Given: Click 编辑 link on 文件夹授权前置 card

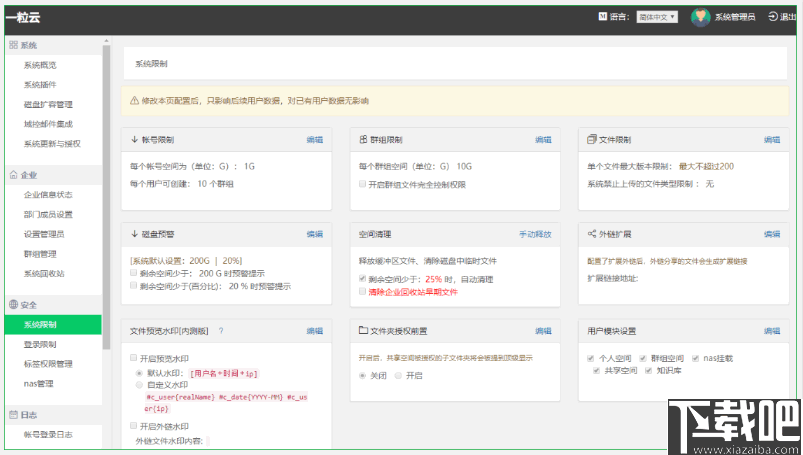Looking at the screenshot, I should pos(543,331).
